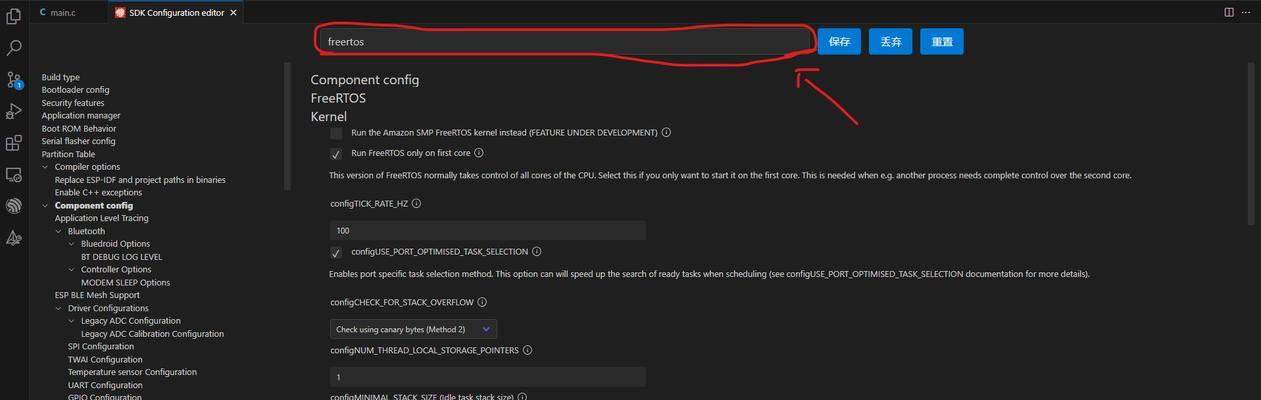Open the Search view in activity bar
This screenshot has height=400, width=1261.
click(14, 47)
